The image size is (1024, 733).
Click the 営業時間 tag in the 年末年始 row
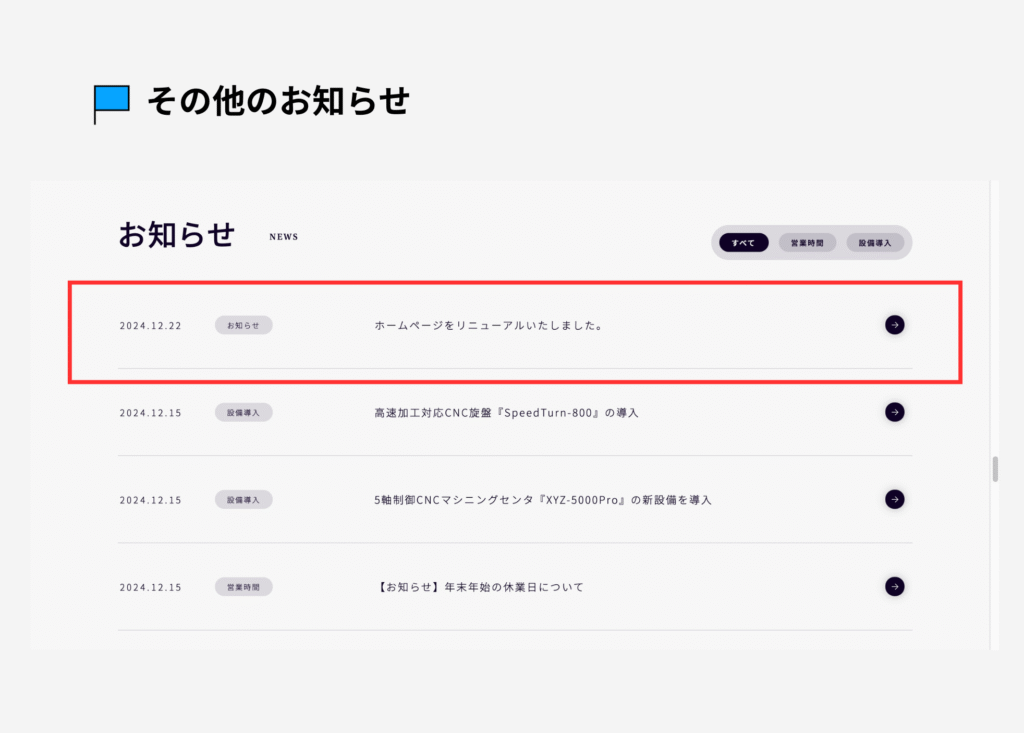(243, 587)
